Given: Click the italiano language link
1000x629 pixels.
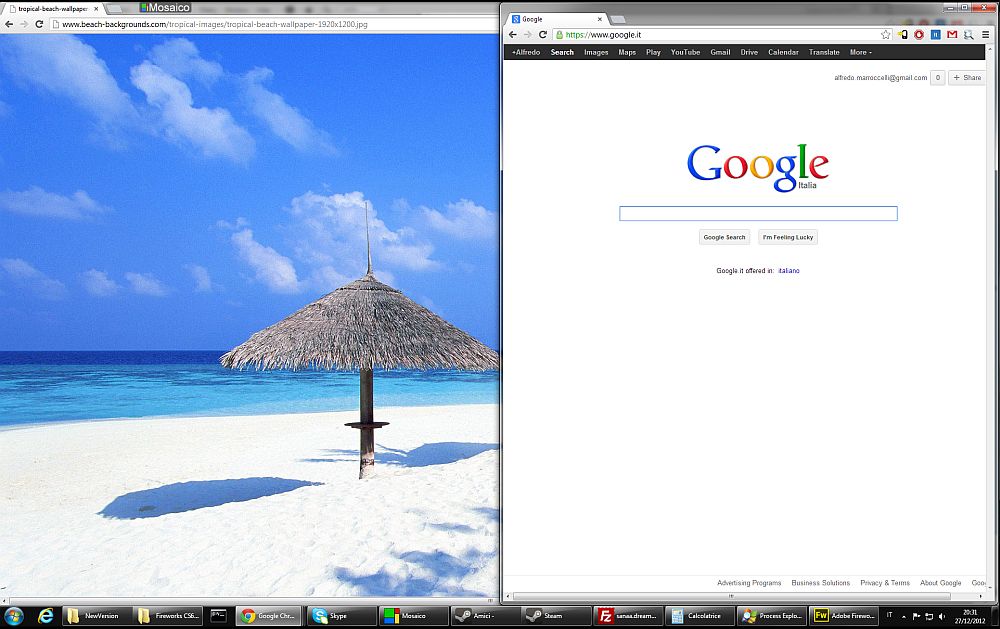Looking at the screenshot, I should click(789, 270).
